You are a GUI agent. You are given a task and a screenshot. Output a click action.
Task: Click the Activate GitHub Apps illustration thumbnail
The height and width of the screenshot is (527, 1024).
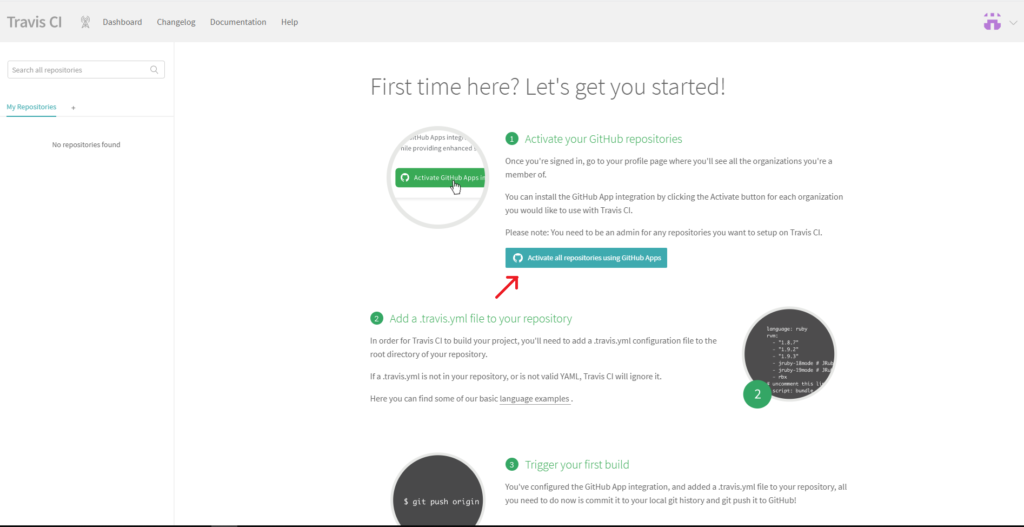click(436, 177)
